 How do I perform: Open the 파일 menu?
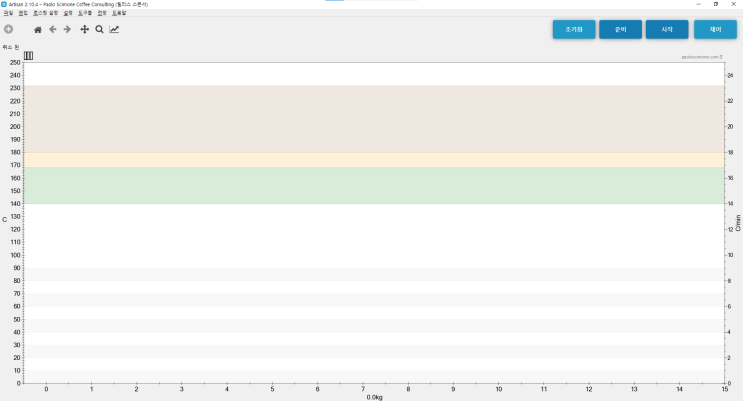9,13
